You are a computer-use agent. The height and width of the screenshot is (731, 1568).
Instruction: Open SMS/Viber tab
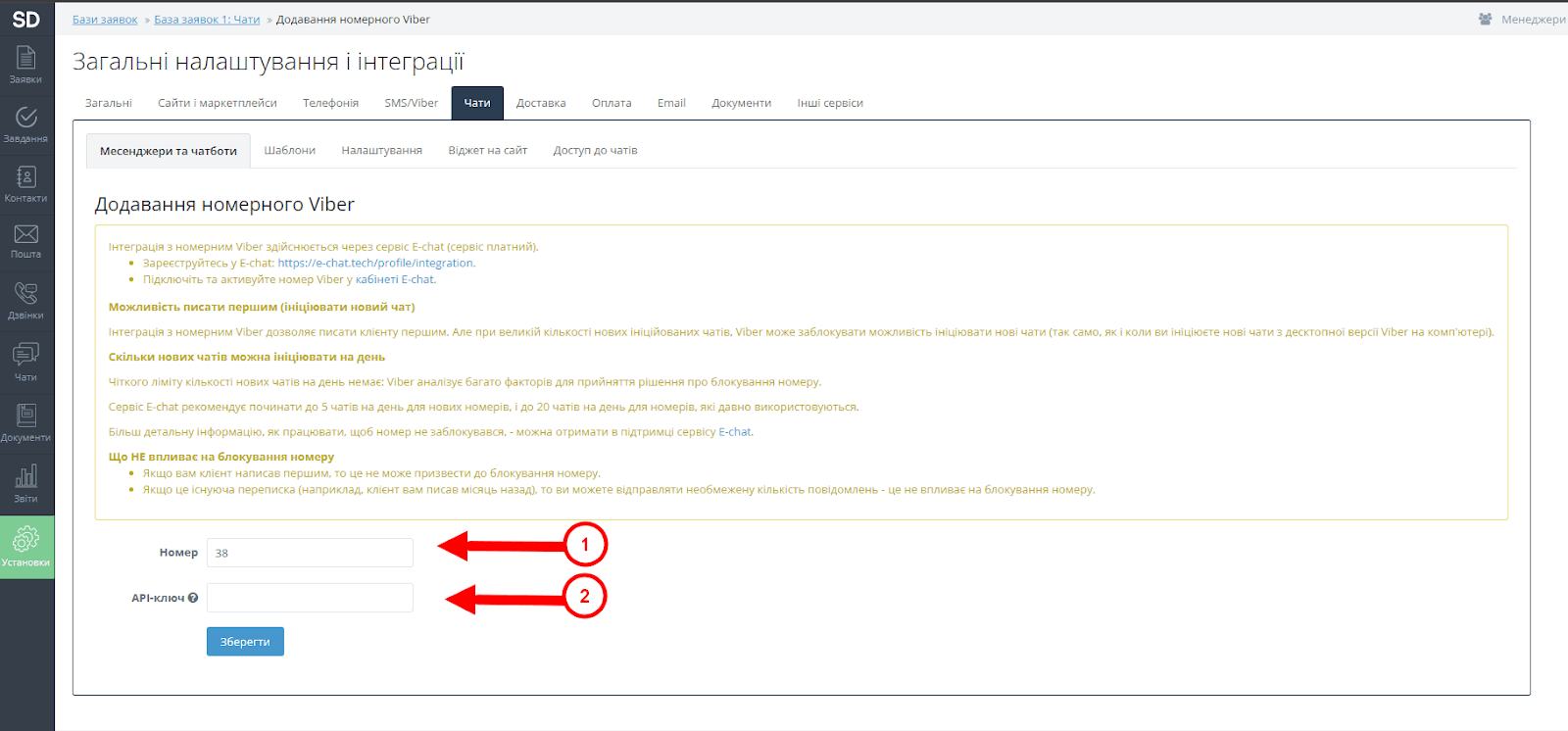tap(412, 103)
